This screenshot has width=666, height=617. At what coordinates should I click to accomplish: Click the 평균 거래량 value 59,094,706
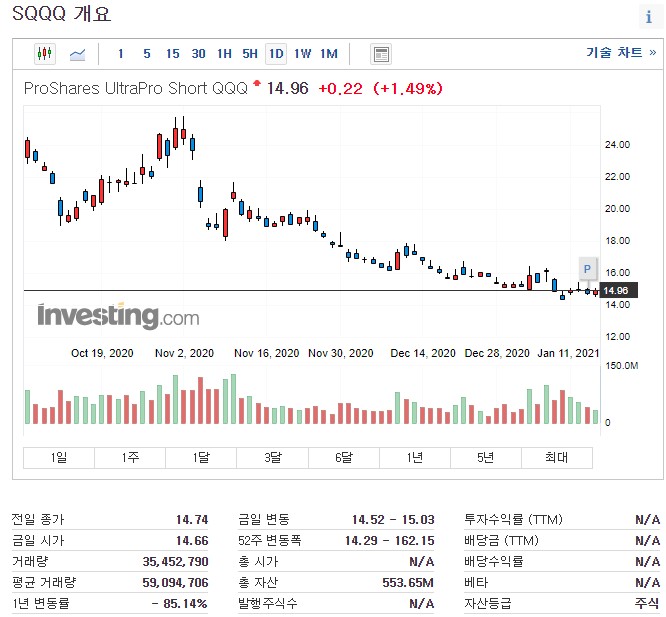(x=175, y=582)
